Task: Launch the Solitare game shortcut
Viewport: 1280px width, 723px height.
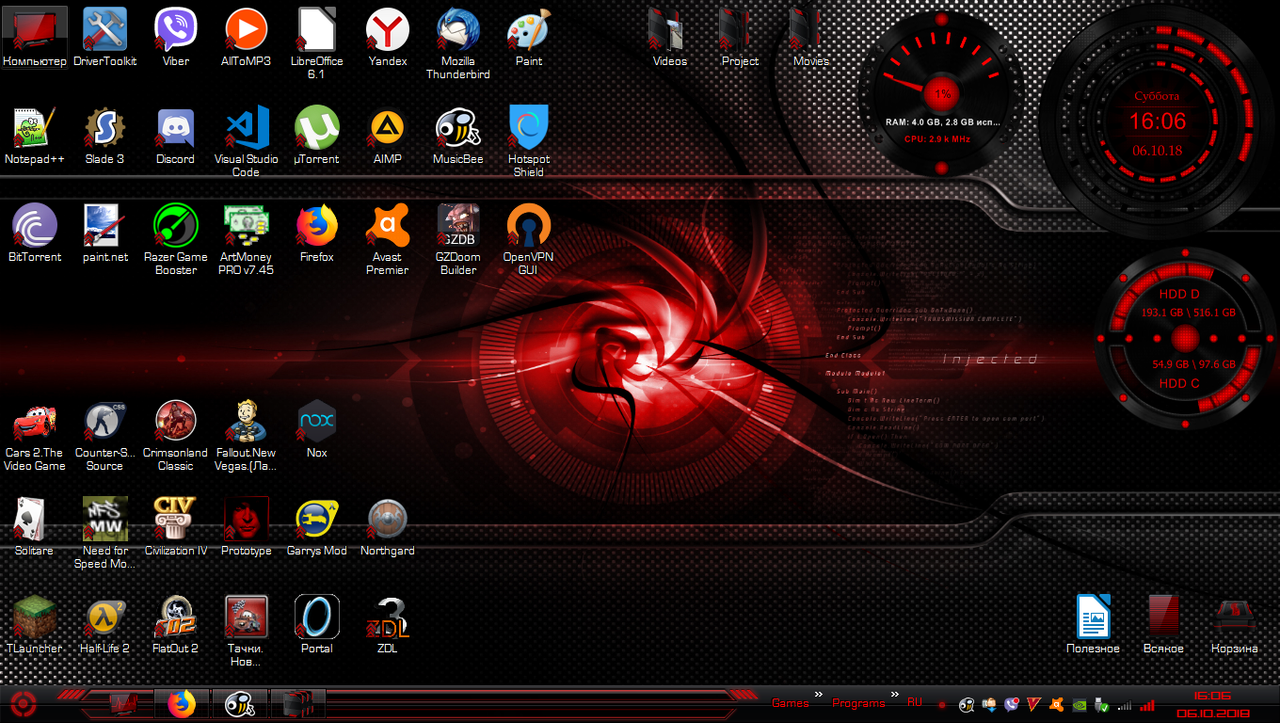Action: pos(35,528)
